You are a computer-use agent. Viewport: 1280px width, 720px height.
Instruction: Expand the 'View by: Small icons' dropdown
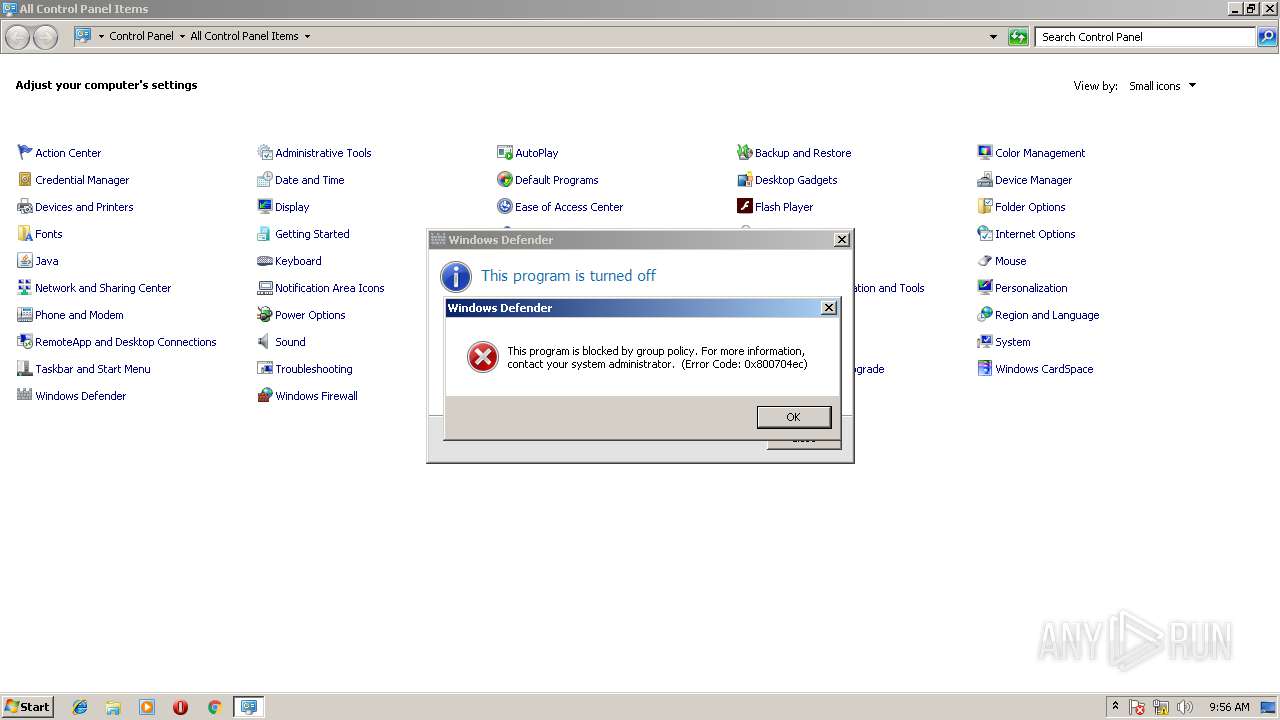coord(1162,86)
